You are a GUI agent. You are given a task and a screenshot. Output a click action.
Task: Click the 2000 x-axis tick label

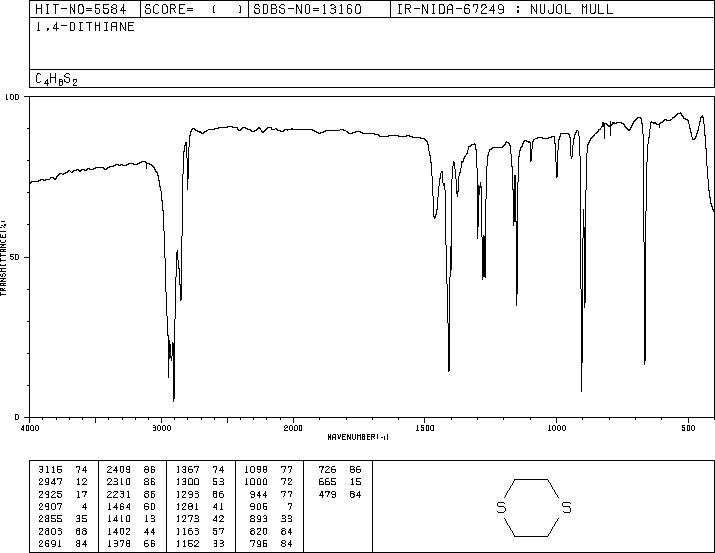point(293,428)
